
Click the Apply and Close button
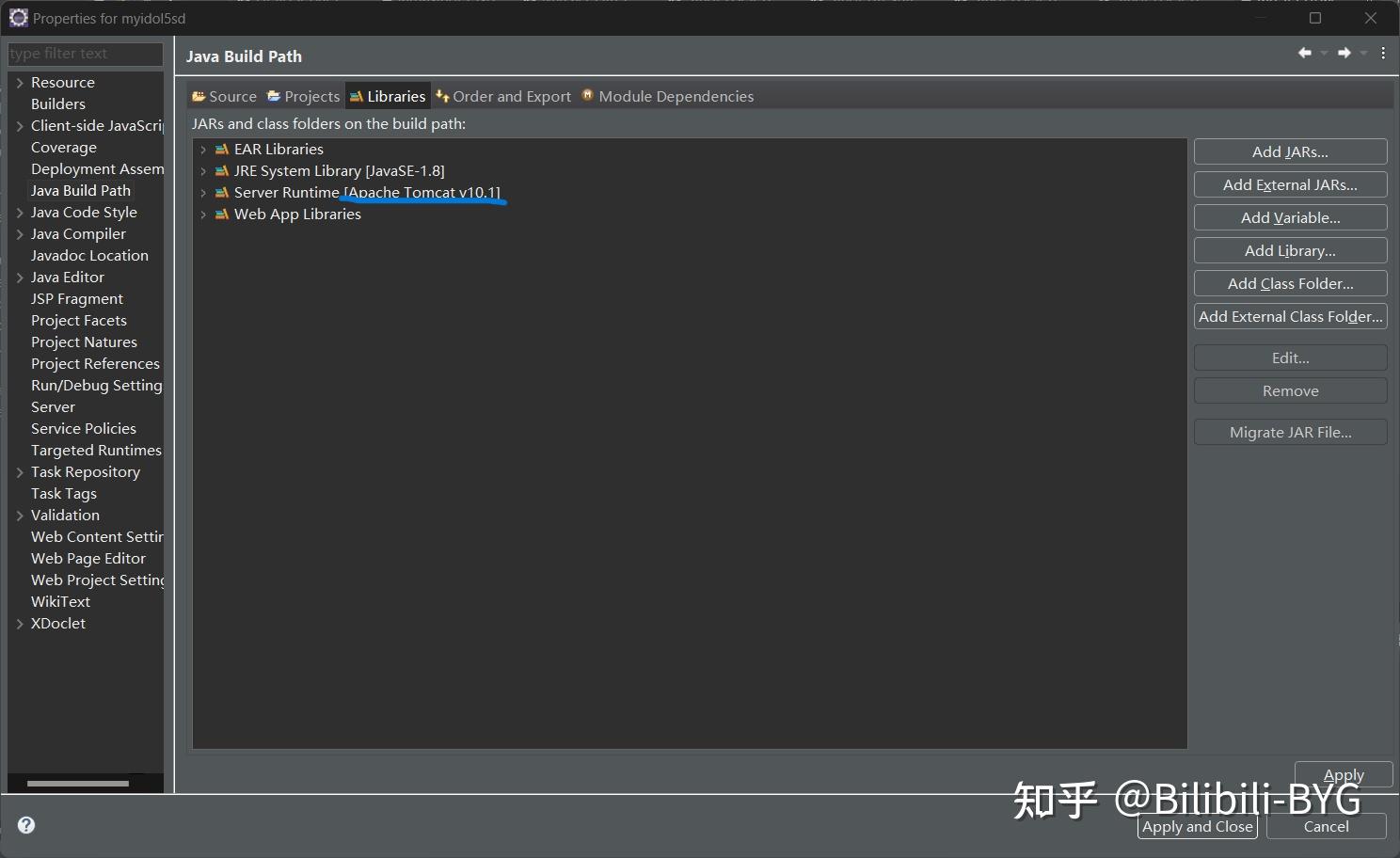(x=1197, y=826)
